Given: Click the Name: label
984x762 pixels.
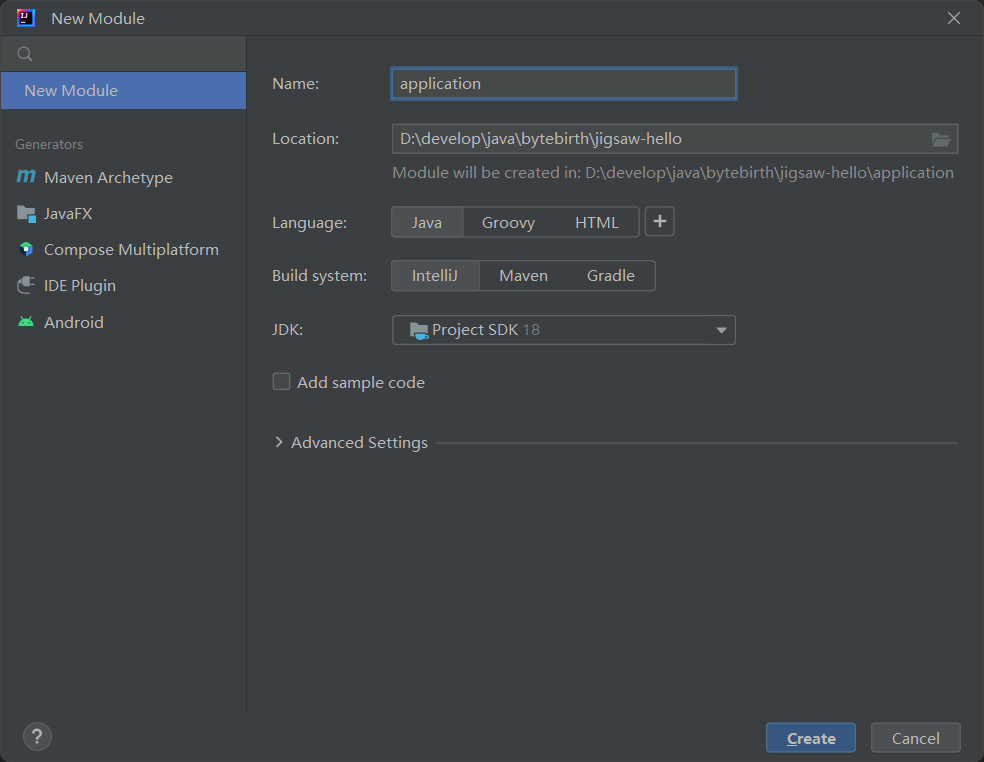Looking at the screenshot, I should pos(296,83).
